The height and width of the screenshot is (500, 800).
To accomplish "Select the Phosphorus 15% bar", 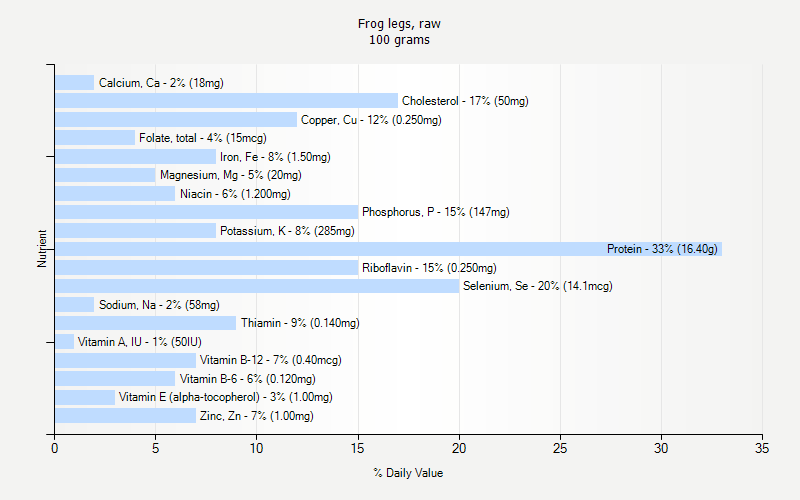I will click(x=206, y=212).
